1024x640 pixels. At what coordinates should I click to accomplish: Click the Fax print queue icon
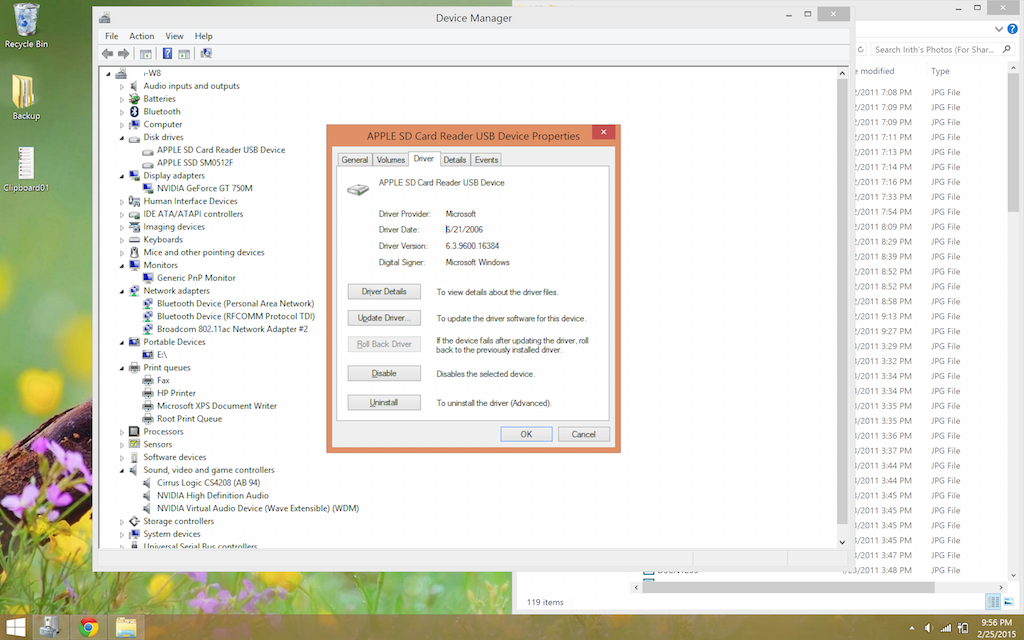(x=148, y=380)
